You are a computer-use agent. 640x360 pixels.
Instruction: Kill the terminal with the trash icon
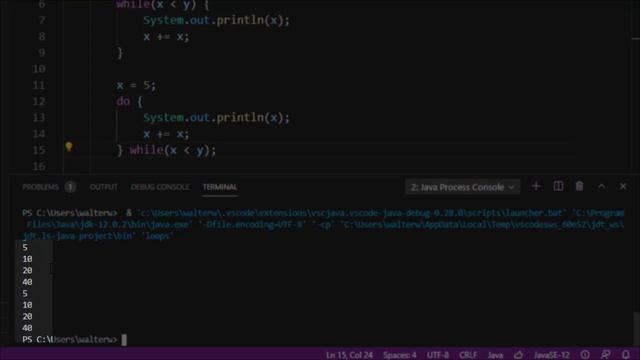point(580,187)
